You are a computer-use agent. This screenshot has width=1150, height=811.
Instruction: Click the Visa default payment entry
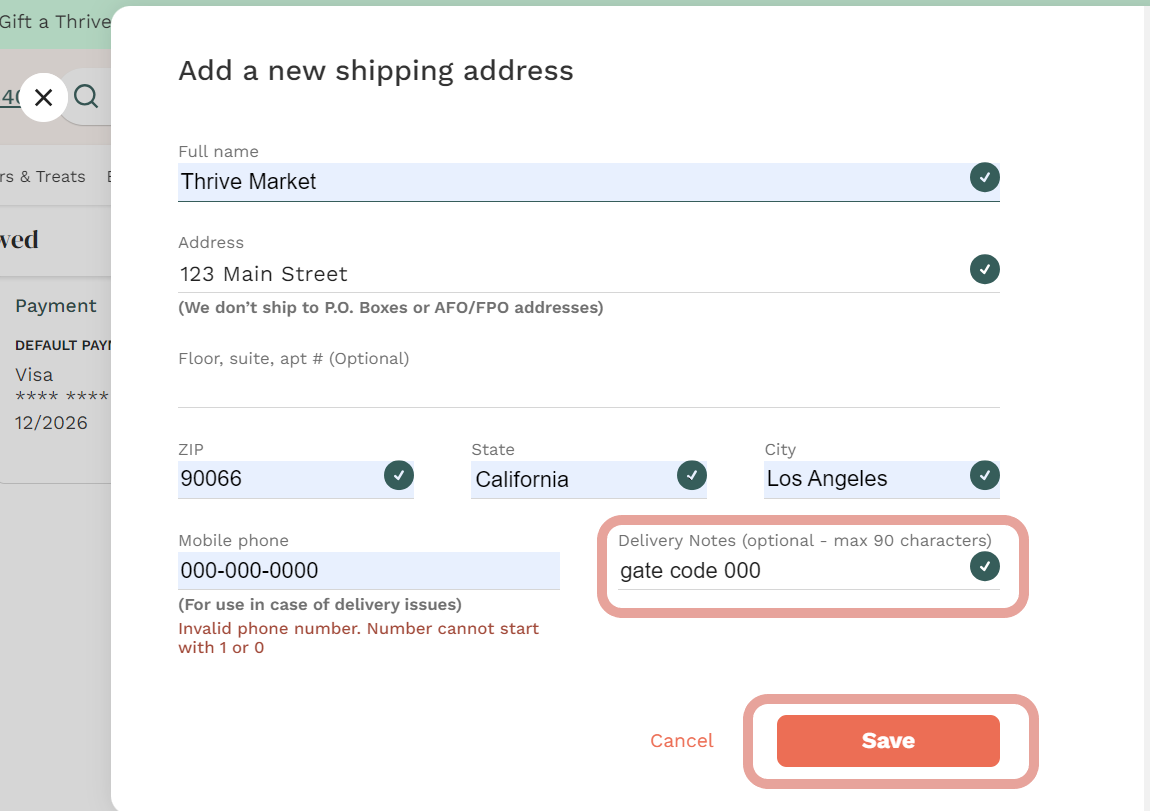35,374
